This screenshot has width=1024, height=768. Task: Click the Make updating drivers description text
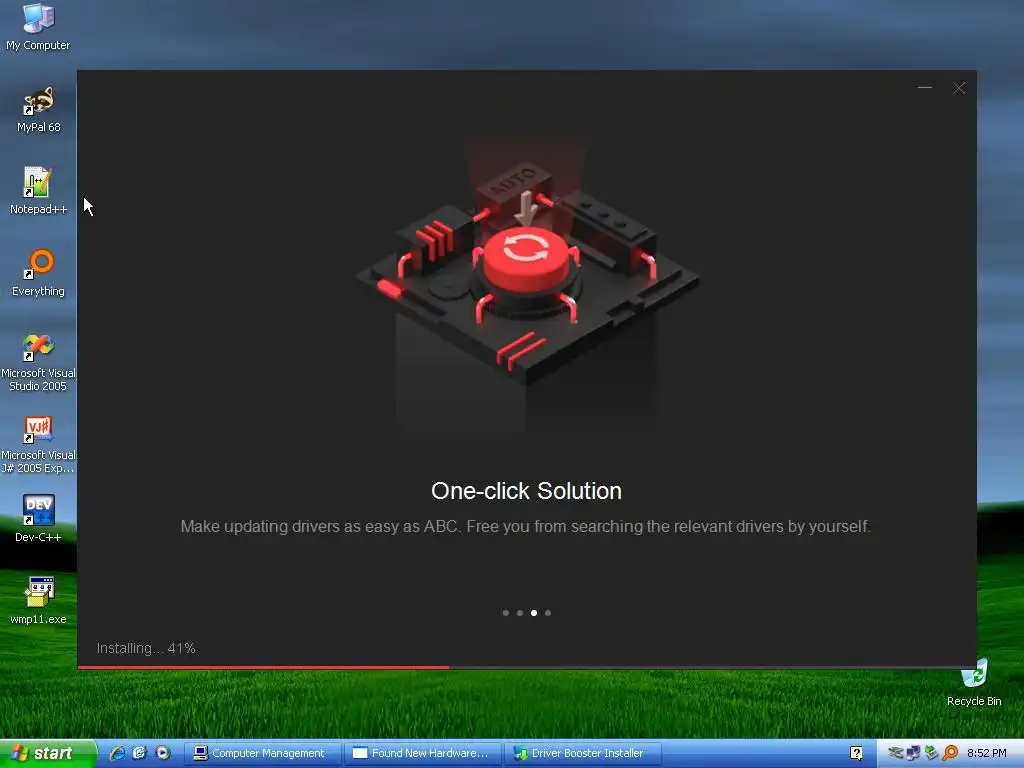[x=526, y=526]
